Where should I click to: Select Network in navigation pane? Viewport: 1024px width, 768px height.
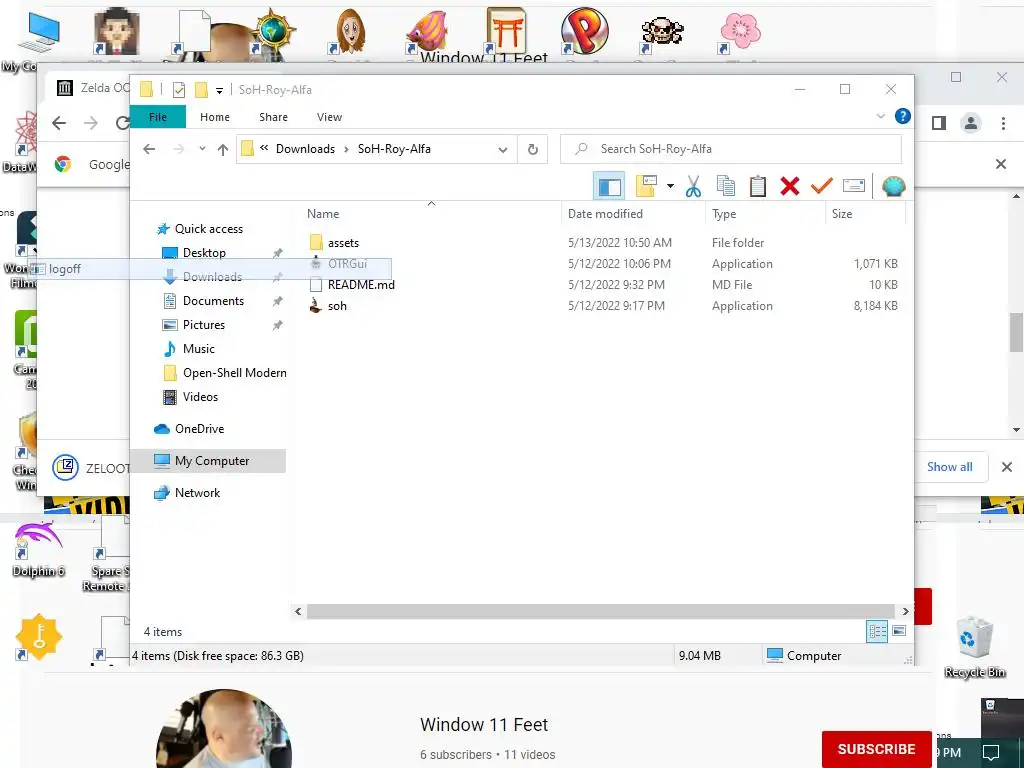[197, 493]
